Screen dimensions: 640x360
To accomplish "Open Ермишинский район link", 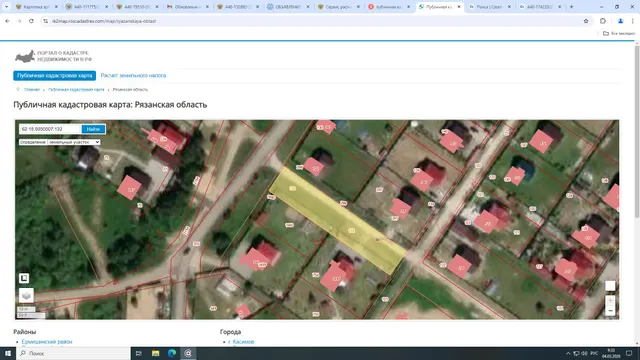I will pyautogui.click(x=47, y=342).
